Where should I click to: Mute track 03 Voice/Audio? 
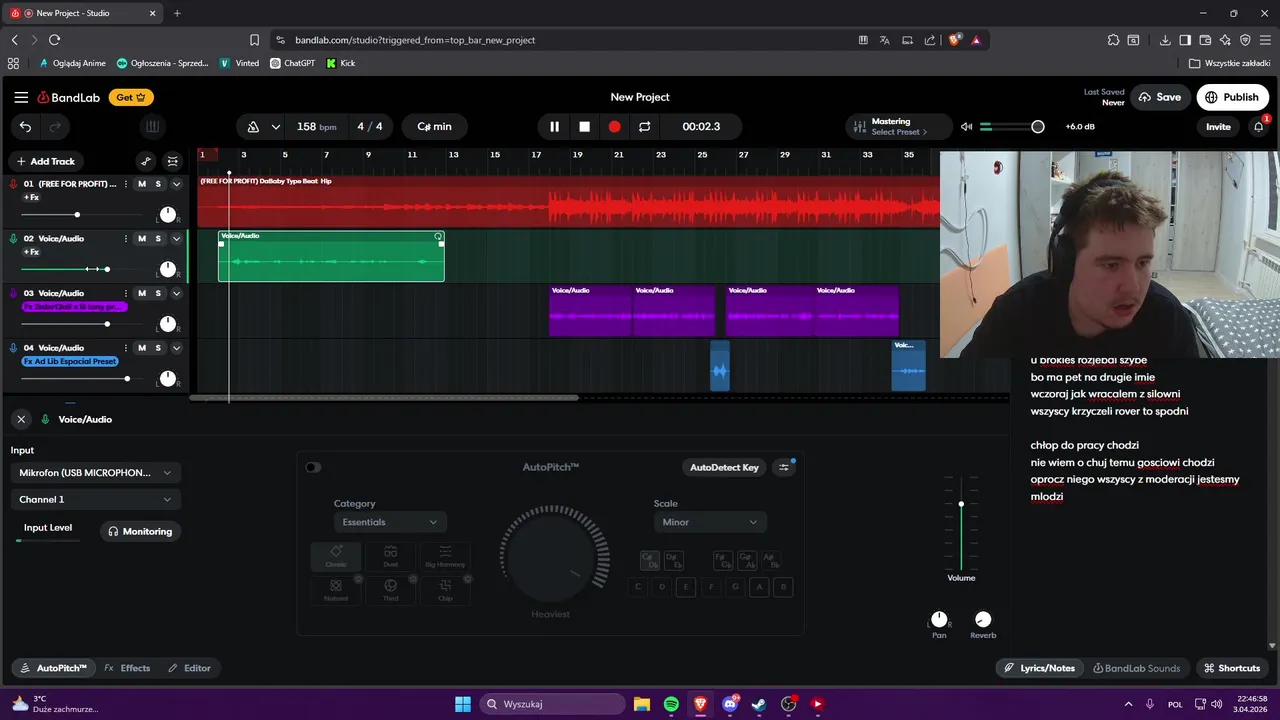[x=142, y=293]
